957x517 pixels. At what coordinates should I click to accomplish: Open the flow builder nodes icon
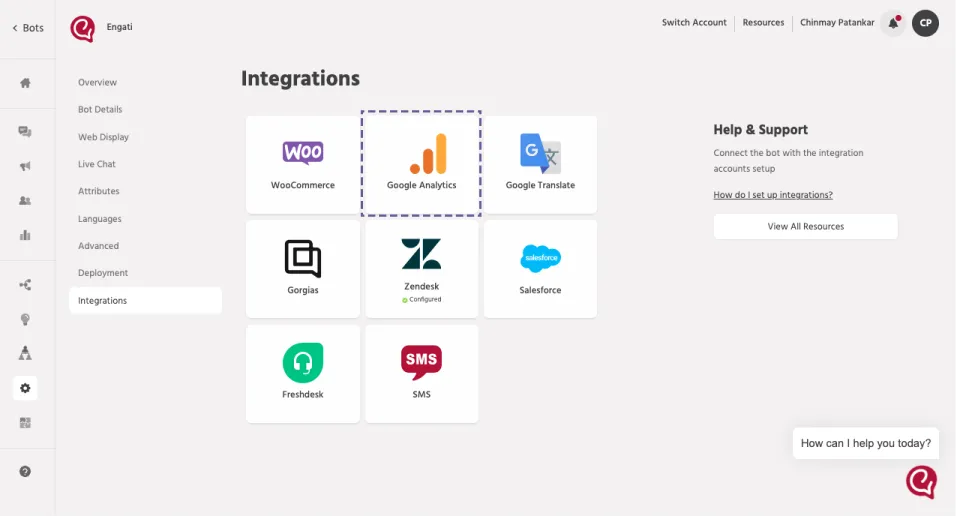tap(25, 285)
